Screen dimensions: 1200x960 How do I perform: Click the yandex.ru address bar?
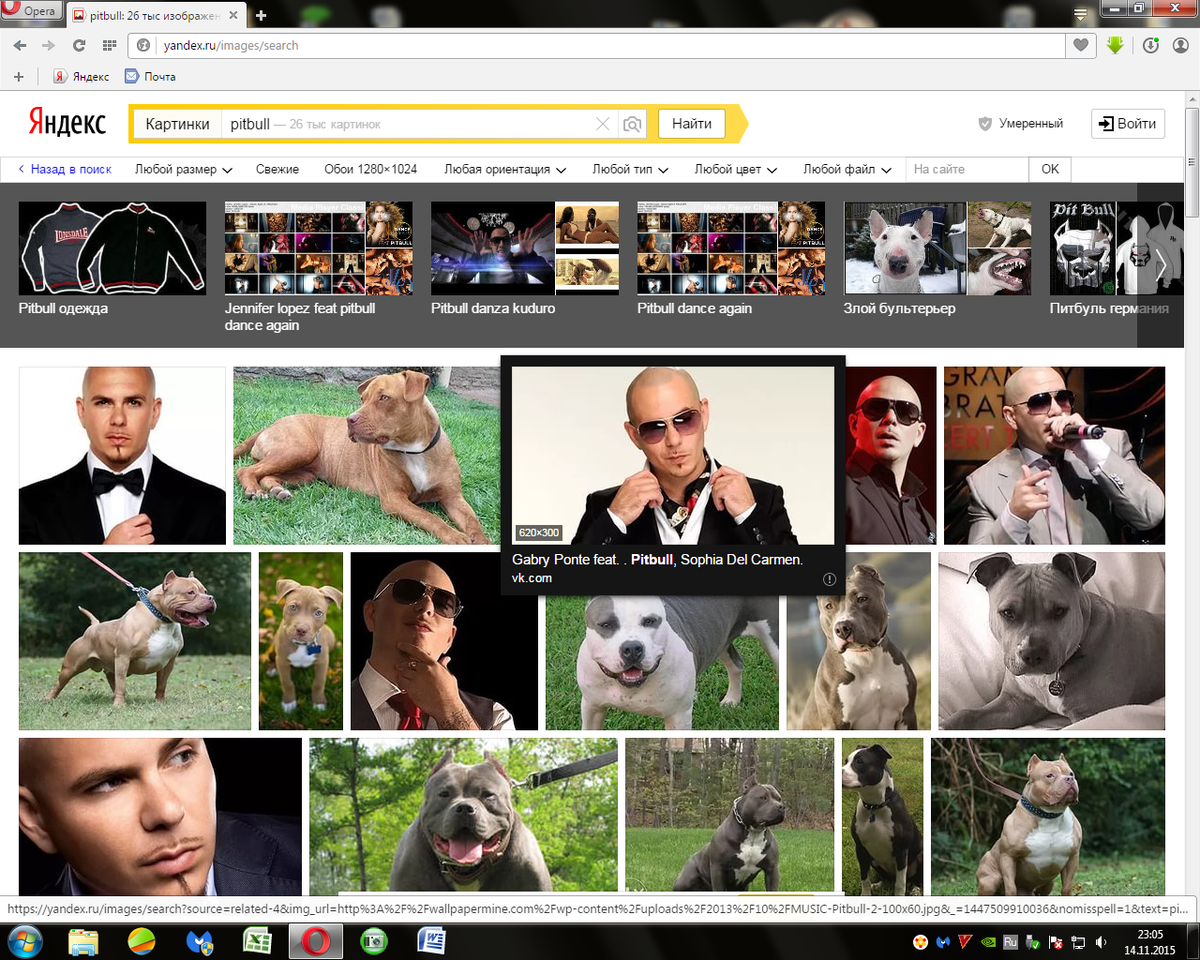pyautogui.click(x=596, y=45)
